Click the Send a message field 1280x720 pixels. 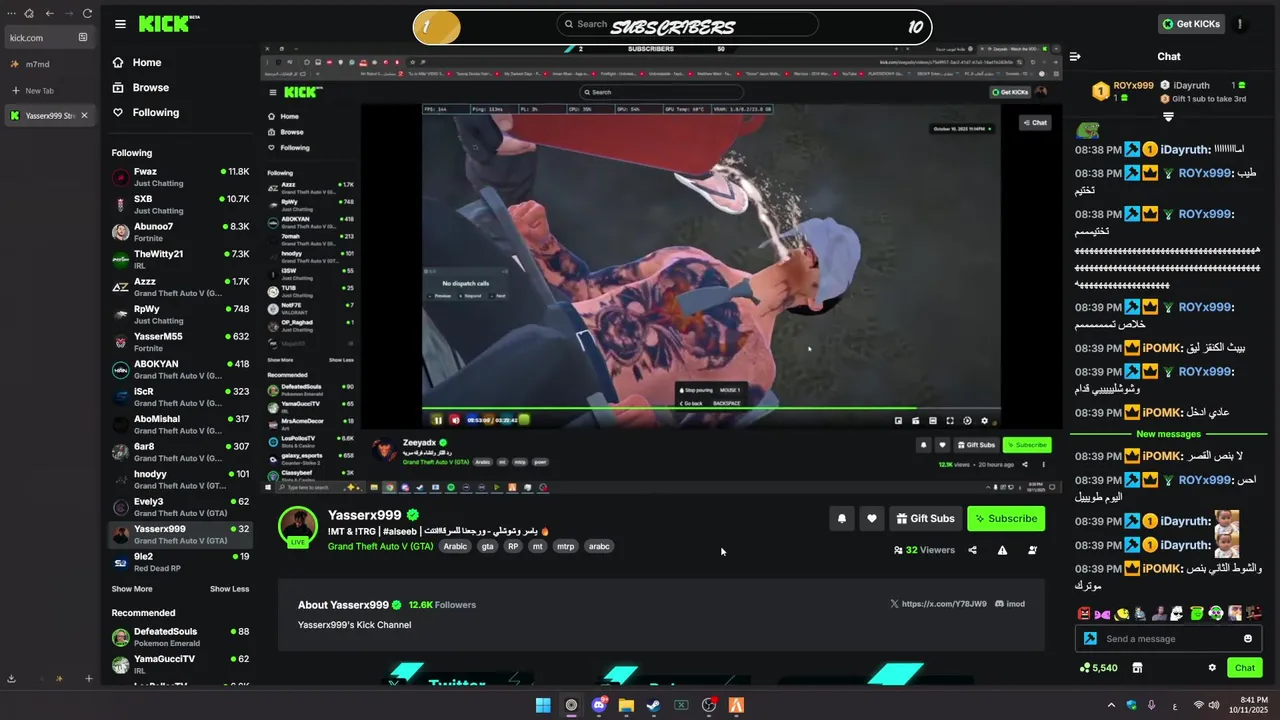pos(1170,639)
